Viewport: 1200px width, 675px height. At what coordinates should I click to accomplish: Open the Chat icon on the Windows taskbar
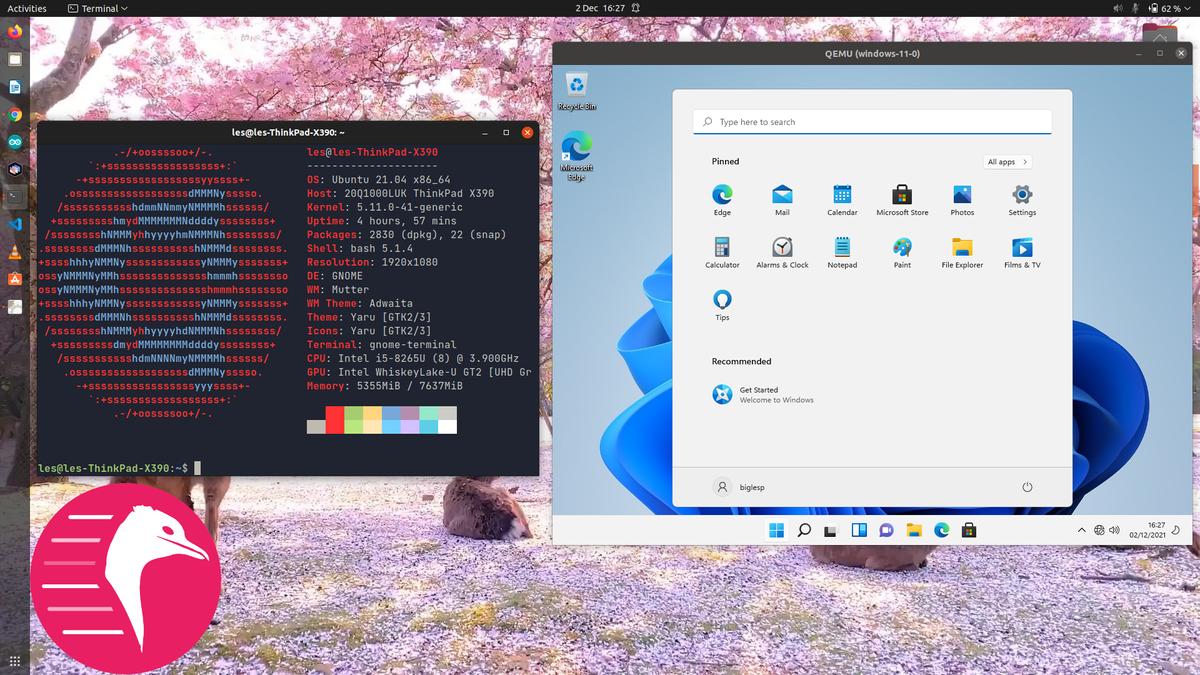886,529
